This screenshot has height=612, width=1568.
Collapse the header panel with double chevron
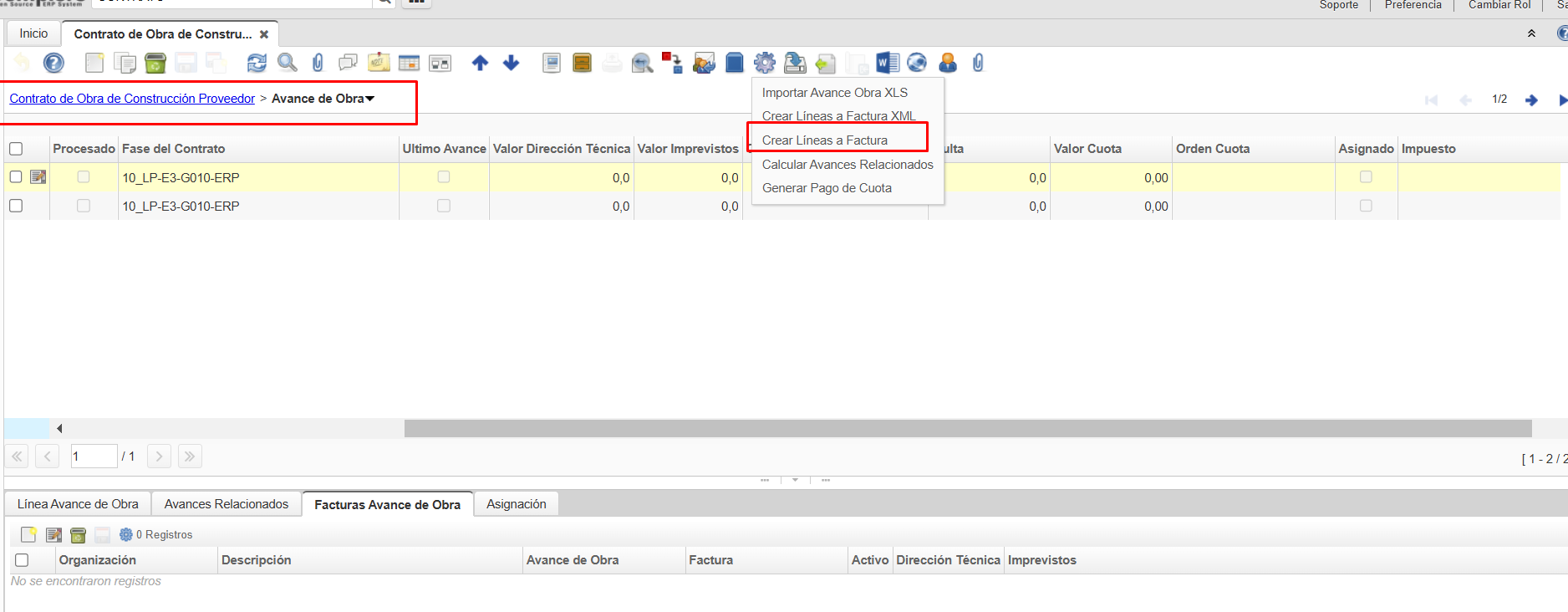click(1531, 33)
